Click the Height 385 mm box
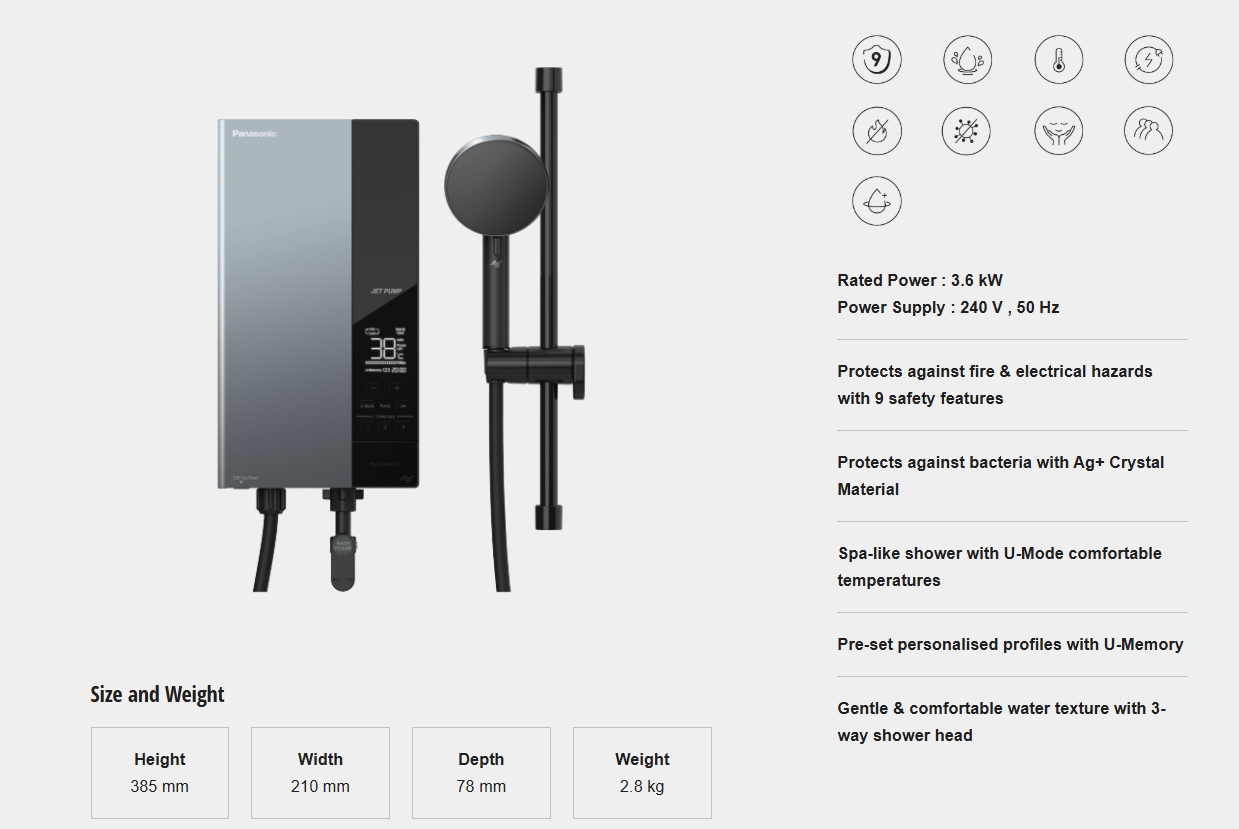 [160, 773]
